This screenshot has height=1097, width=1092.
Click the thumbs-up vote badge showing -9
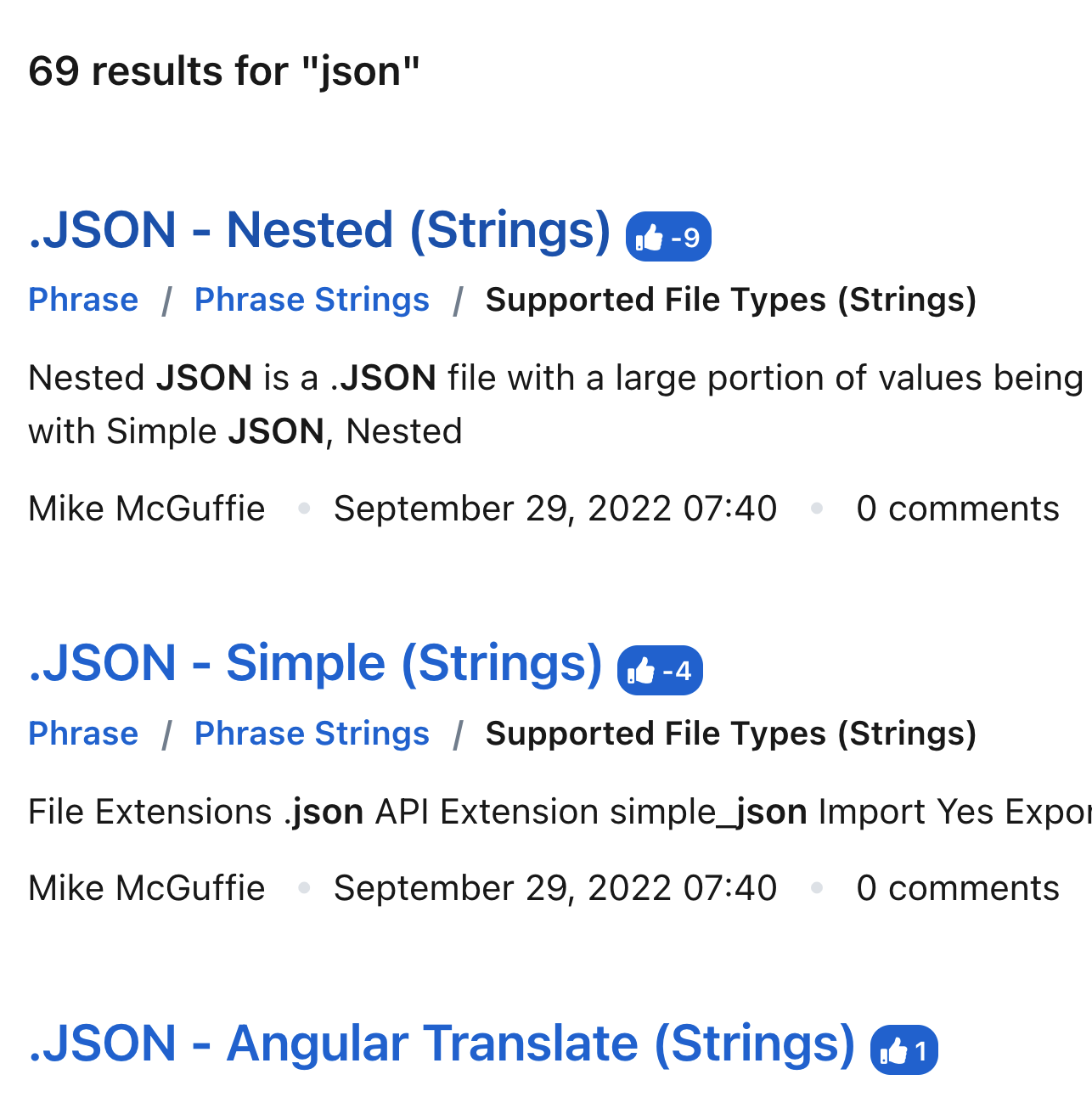(x=668, y=237)
